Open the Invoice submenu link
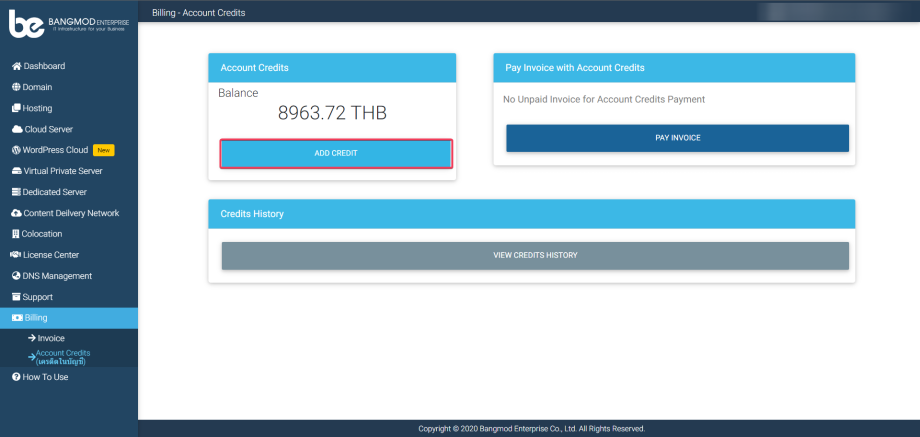This screenshot has height=437, width=920. point(51,338)
